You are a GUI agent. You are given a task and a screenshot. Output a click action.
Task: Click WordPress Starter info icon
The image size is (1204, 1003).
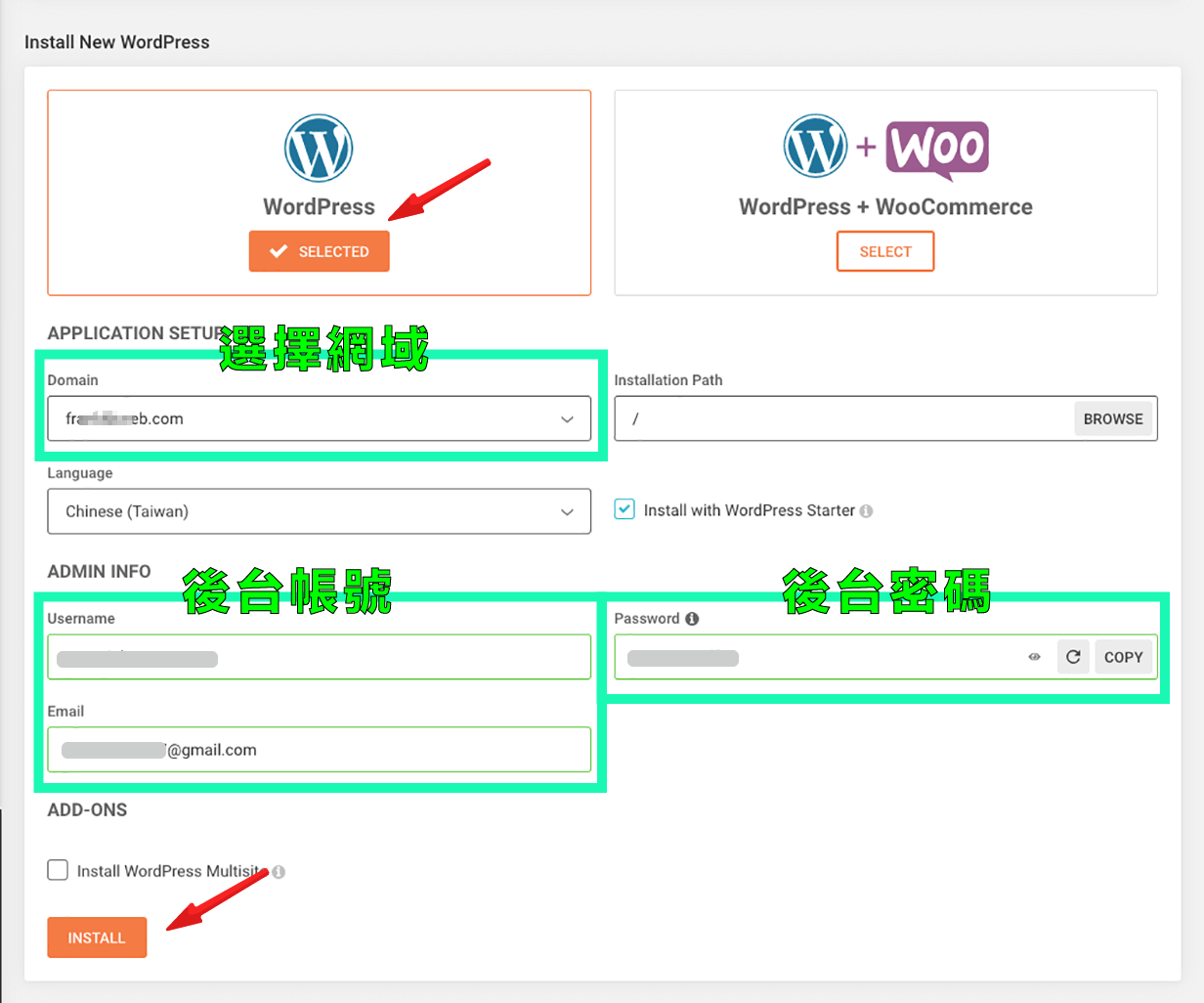(x=866, y=511)
